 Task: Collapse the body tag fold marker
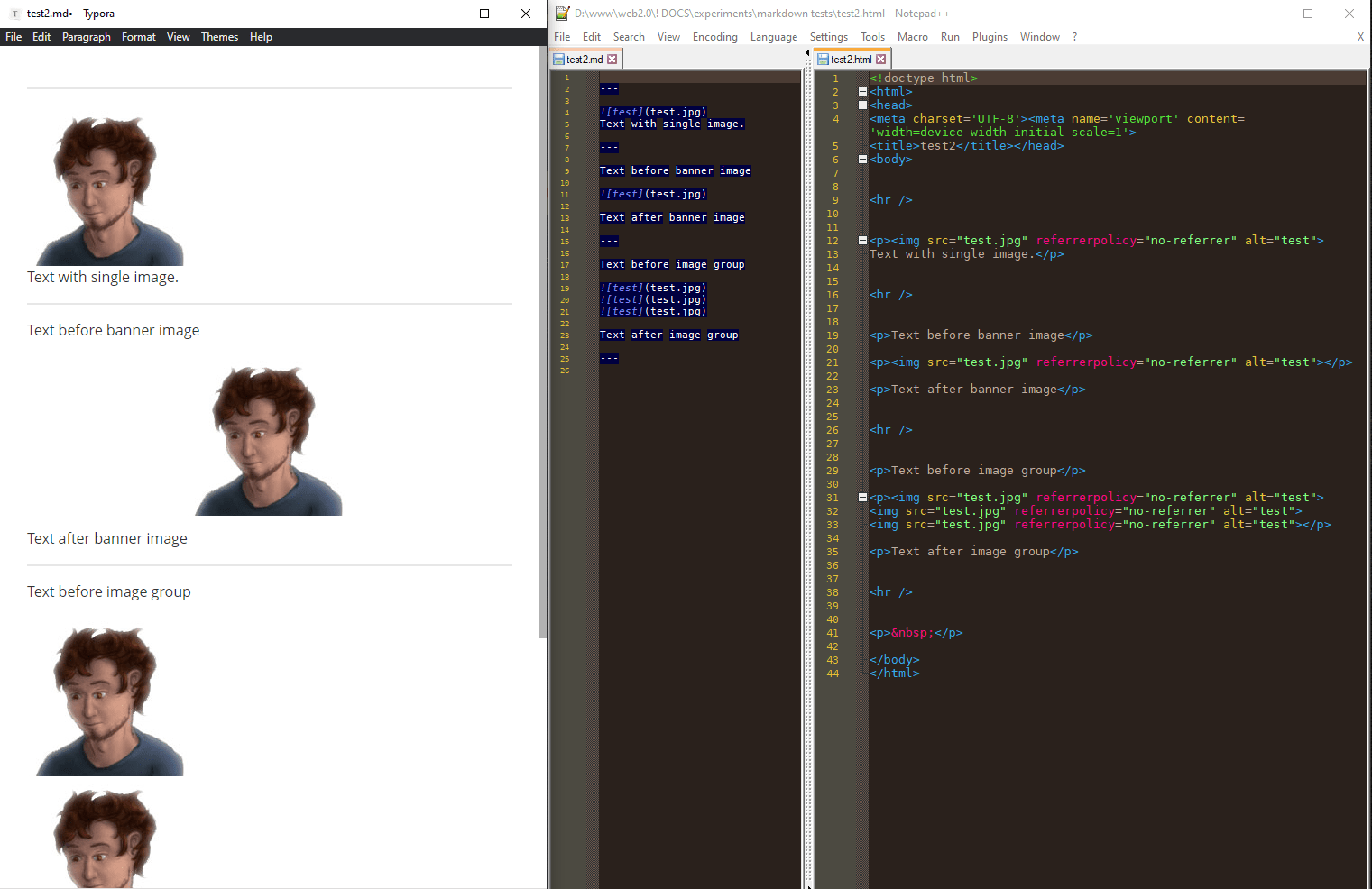[x=862, y=160]
